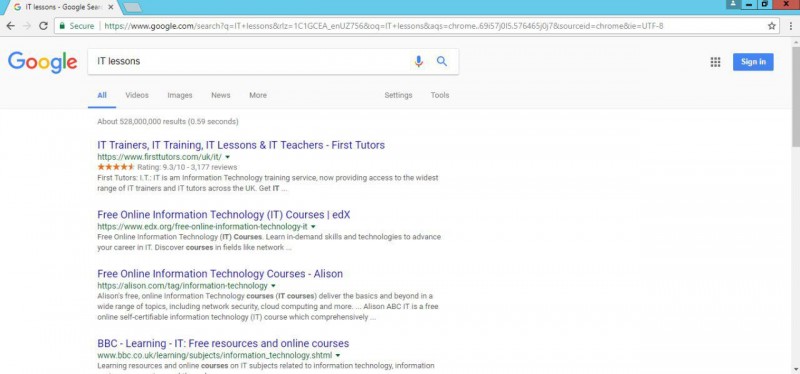Screen dimensions: 800x374
Task: Click the bbc.co.uk green URL text
Action: tap(214, 355)
